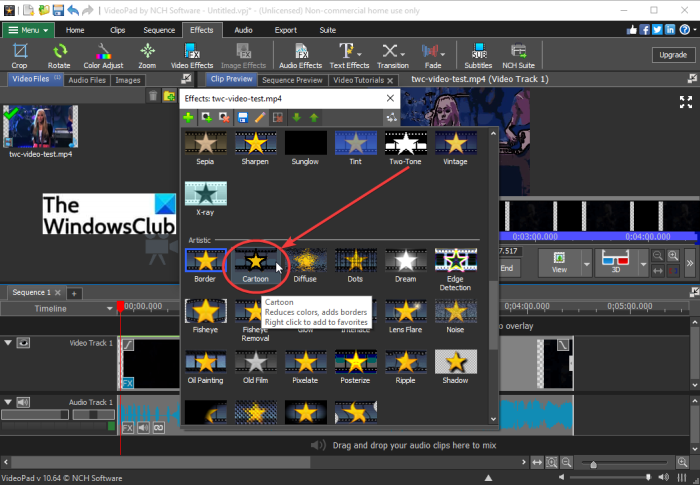Expand the Timeline mode dropdown
This screenshot has height=485, width=700.
(109, 309)
